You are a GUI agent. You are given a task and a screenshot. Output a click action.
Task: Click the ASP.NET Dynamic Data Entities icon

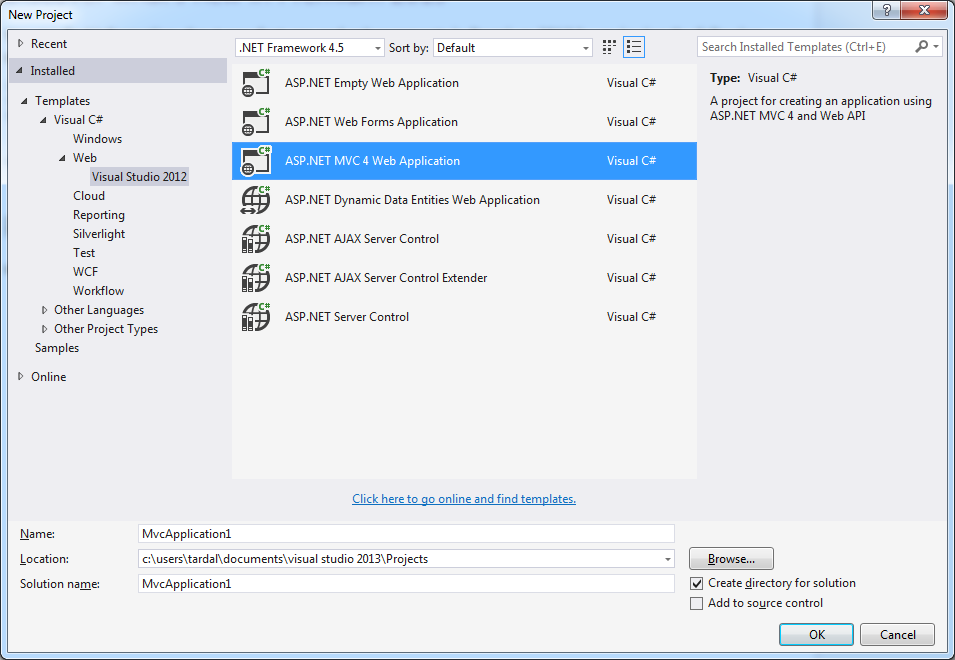(256, 200)
